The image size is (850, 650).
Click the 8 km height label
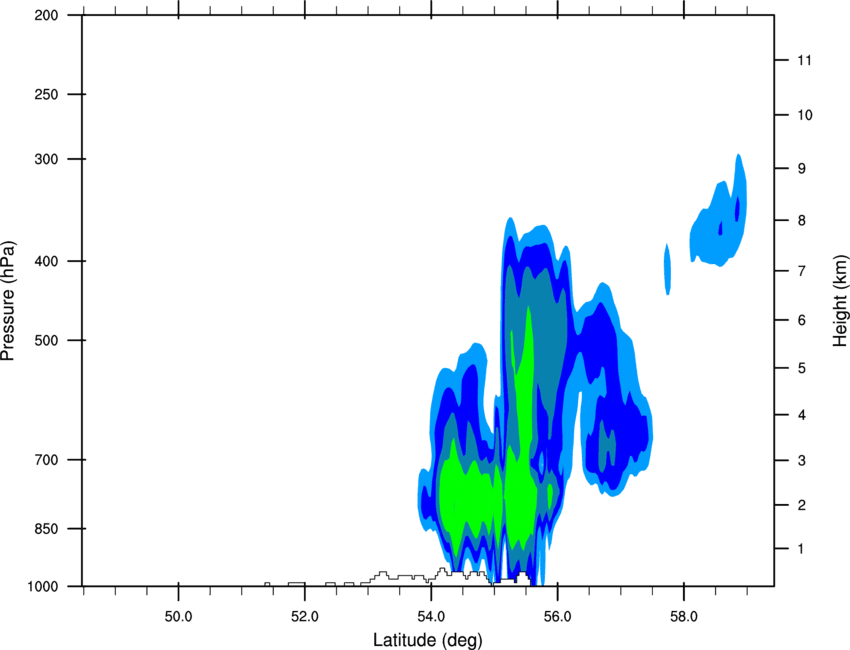[x=802, y=221]
